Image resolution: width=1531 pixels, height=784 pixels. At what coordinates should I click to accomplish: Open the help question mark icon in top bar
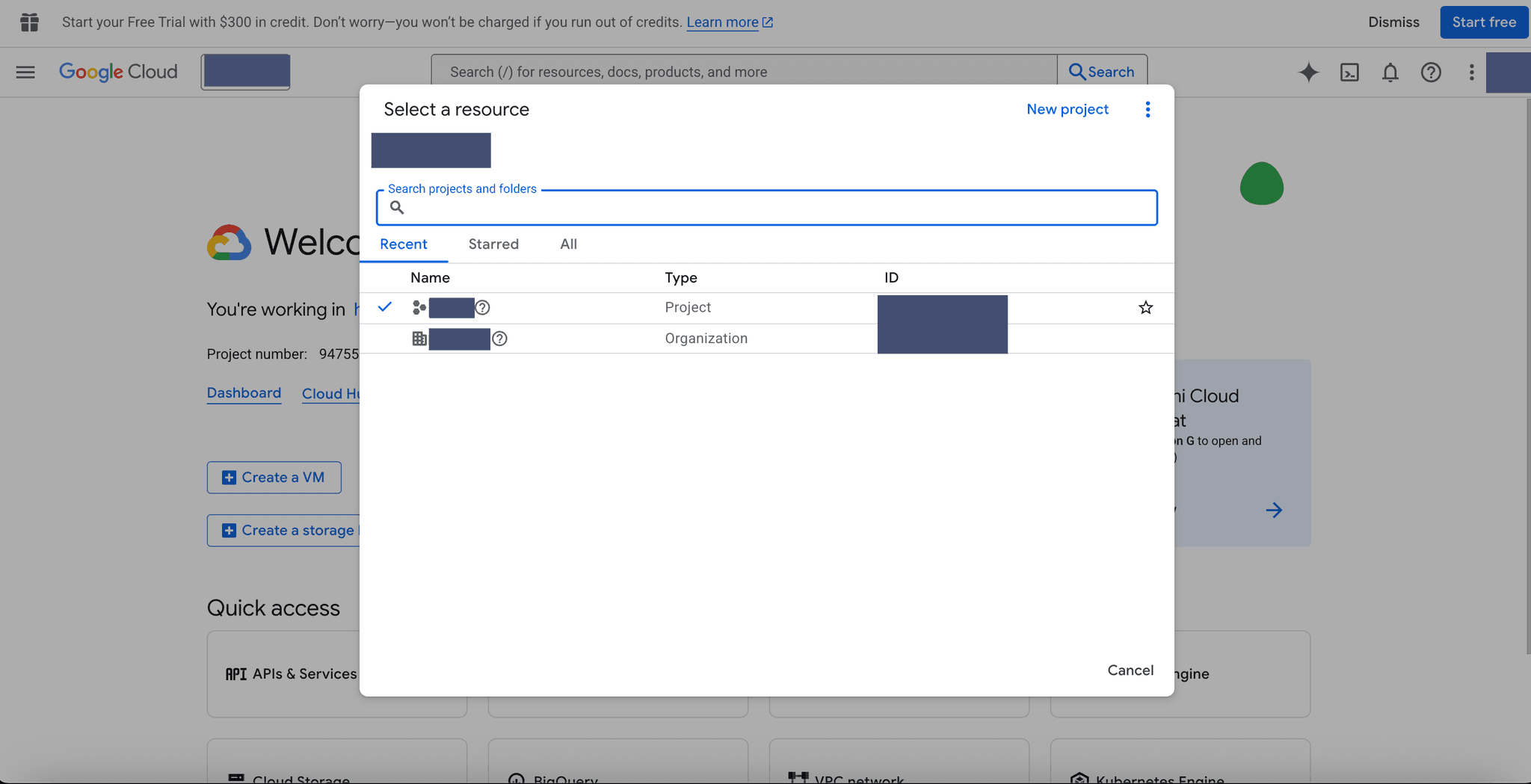(x=1431, y=72)
